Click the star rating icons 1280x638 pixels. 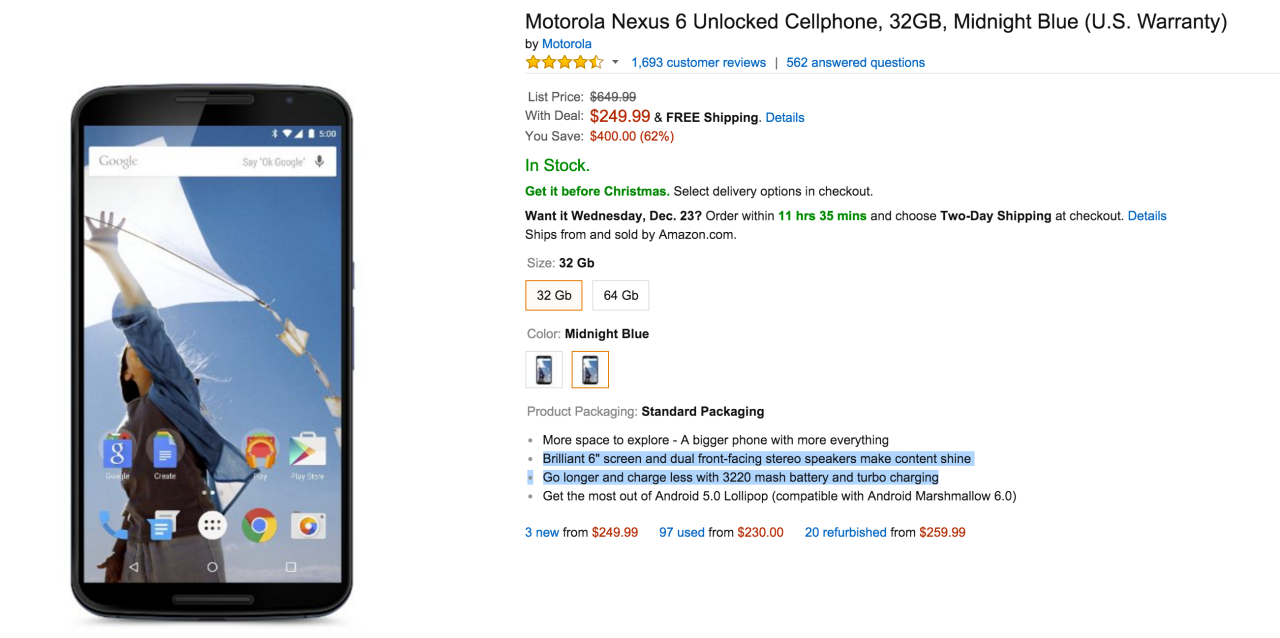click(564, 62)
